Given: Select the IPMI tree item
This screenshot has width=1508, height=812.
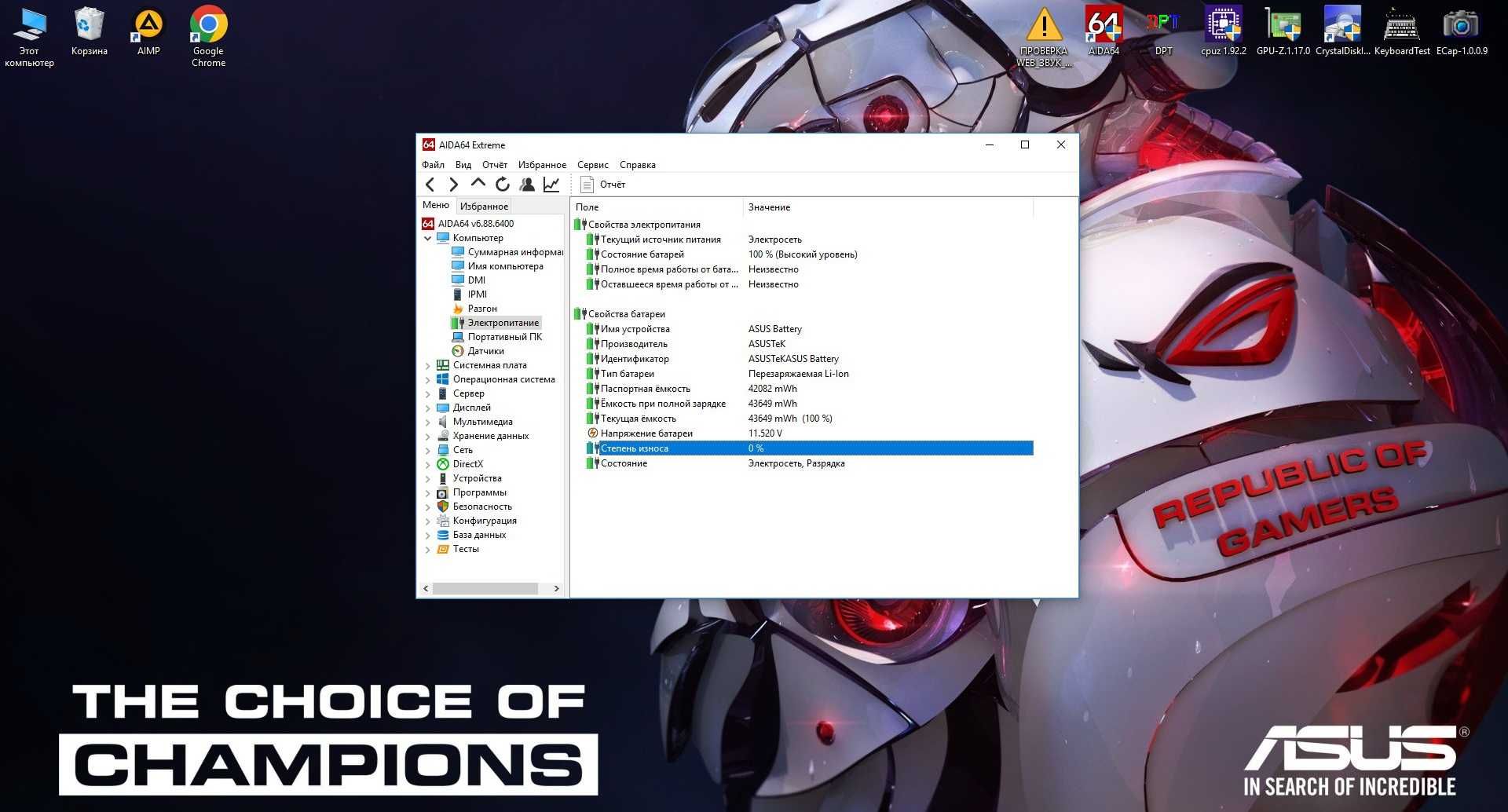Looking at the screenshot, I should (x=470, y=294).
